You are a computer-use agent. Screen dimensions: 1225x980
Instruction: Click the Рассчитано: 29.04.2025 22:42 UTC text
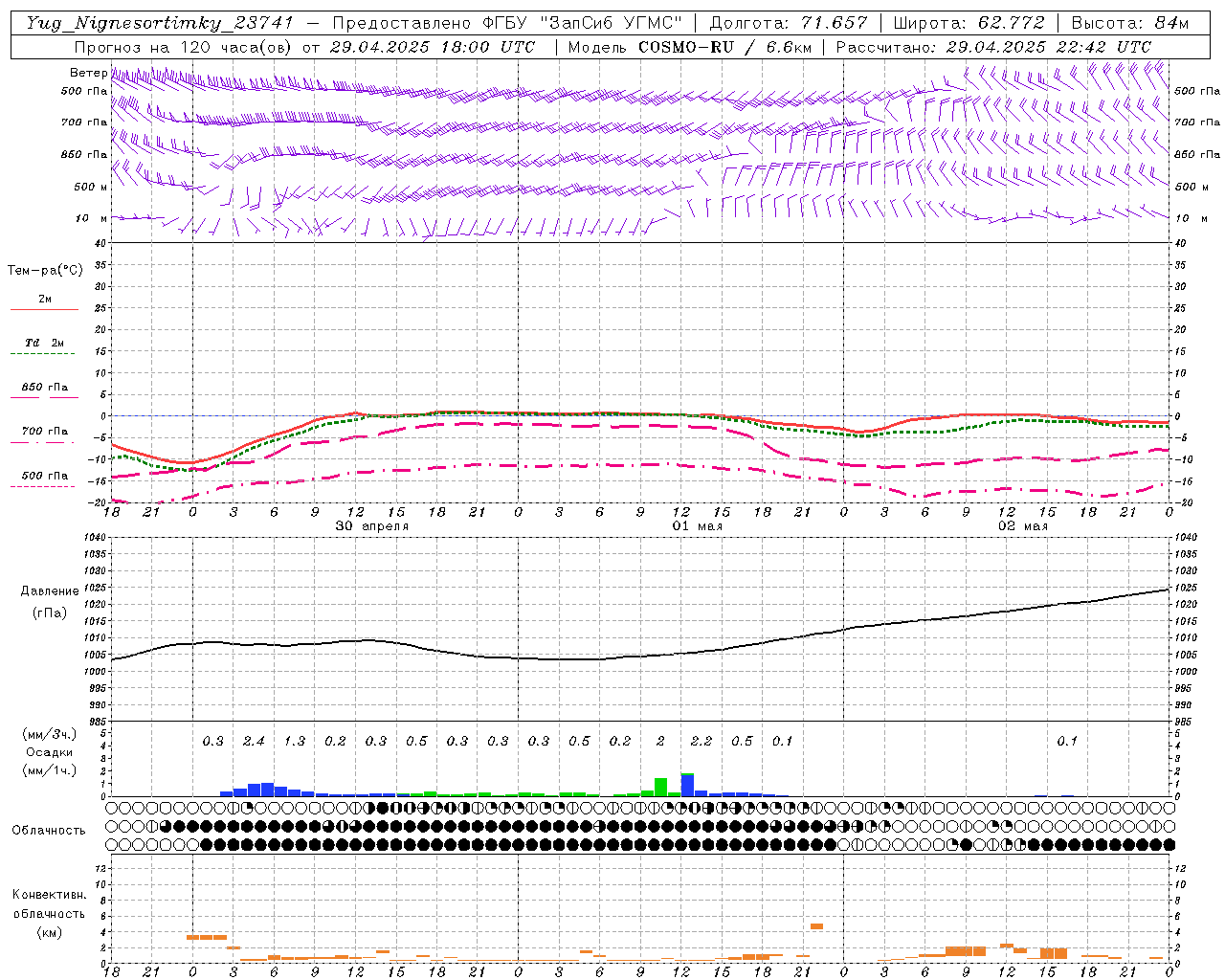[x=993, y=47]
